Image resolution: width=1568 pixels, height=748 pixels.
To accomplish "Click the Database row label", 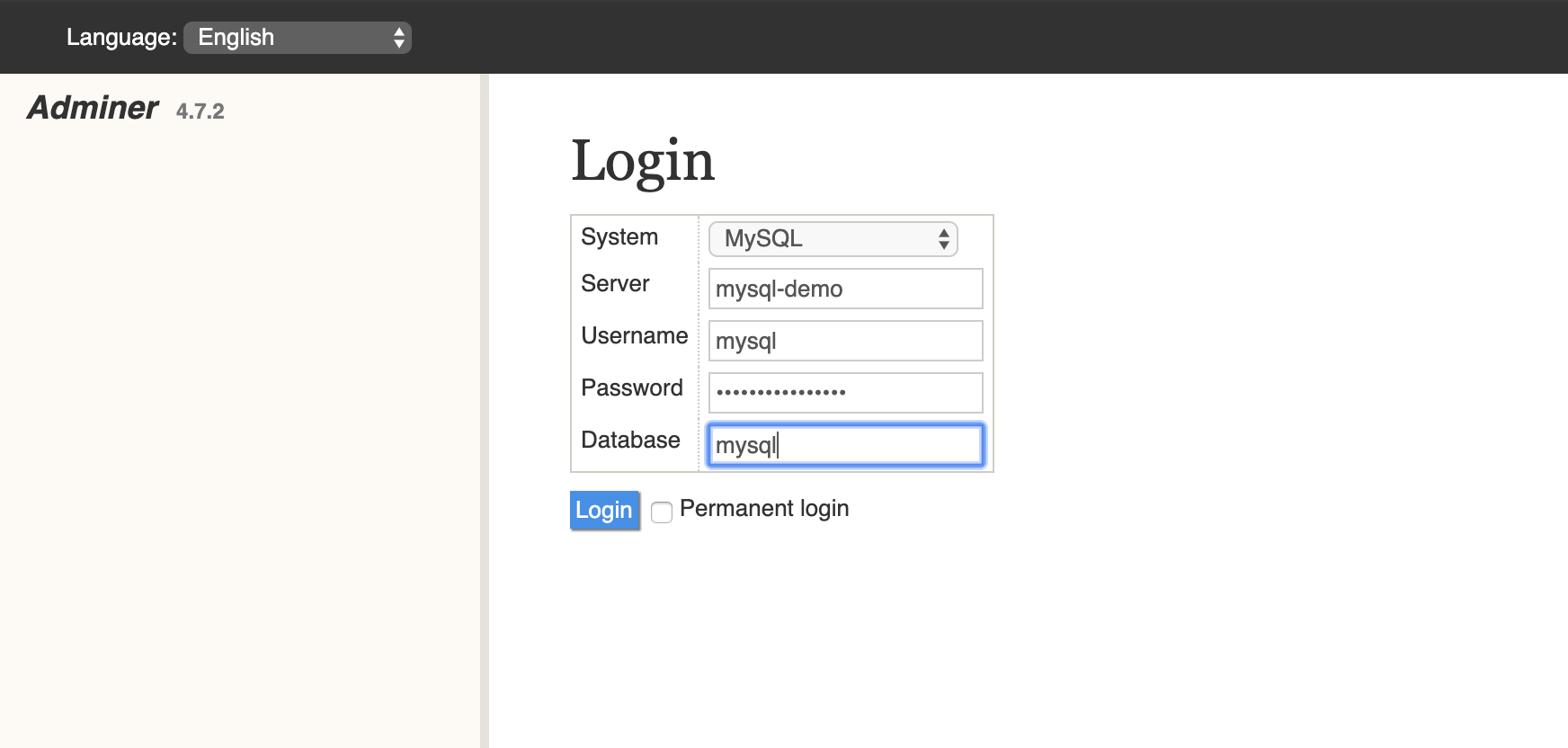I will [x=630, y=441].
